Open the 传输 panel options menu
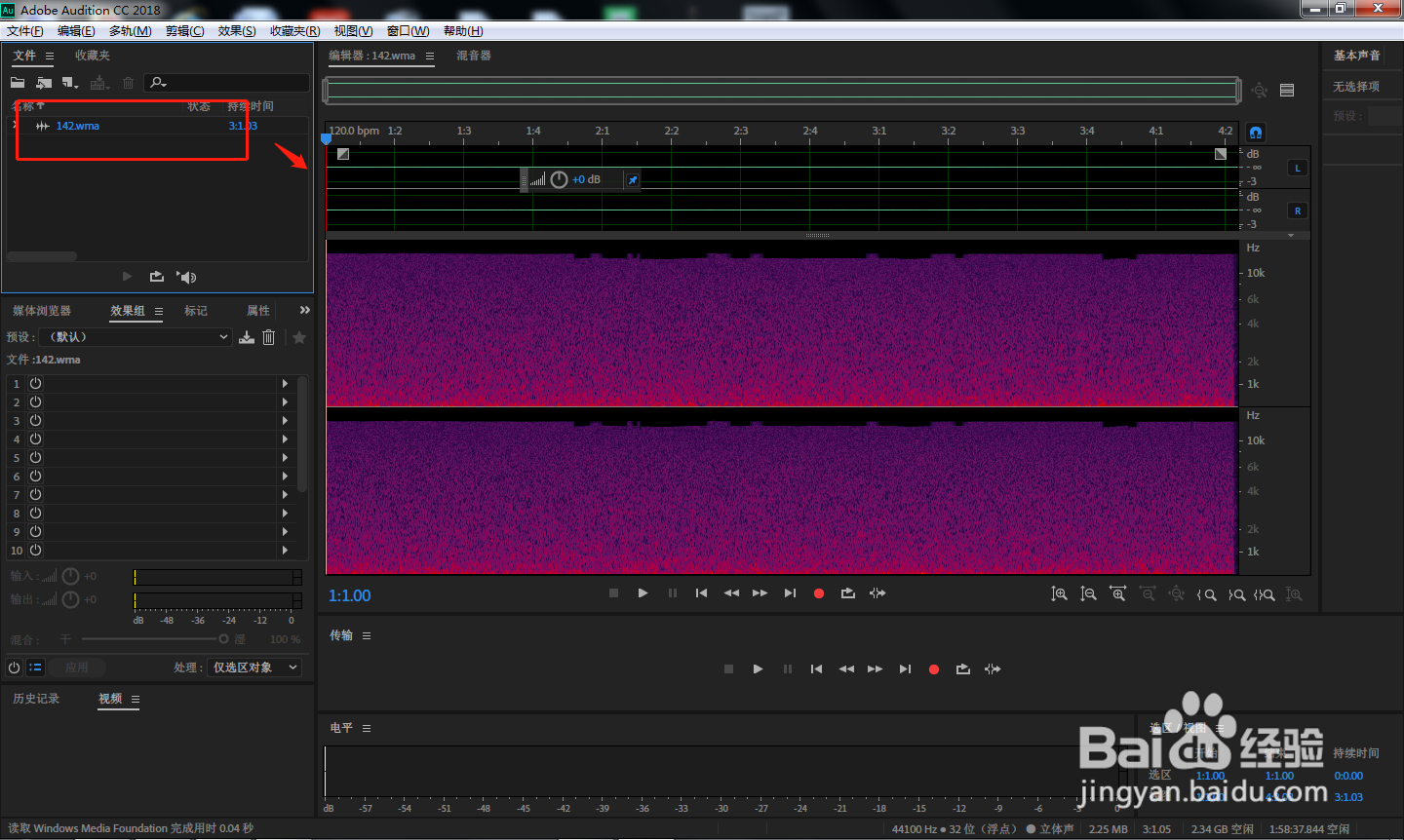 tap(367, 635)
